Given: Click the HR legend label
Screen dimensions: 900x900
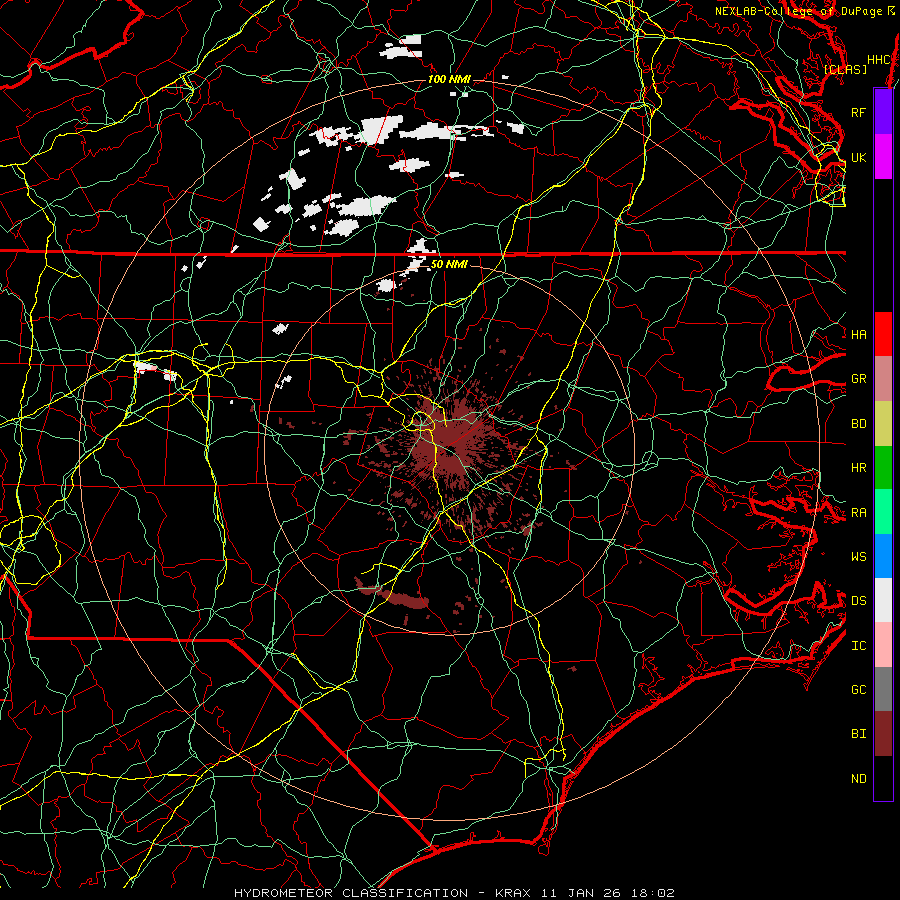Looking at the screenshot, I should [859, 468].
